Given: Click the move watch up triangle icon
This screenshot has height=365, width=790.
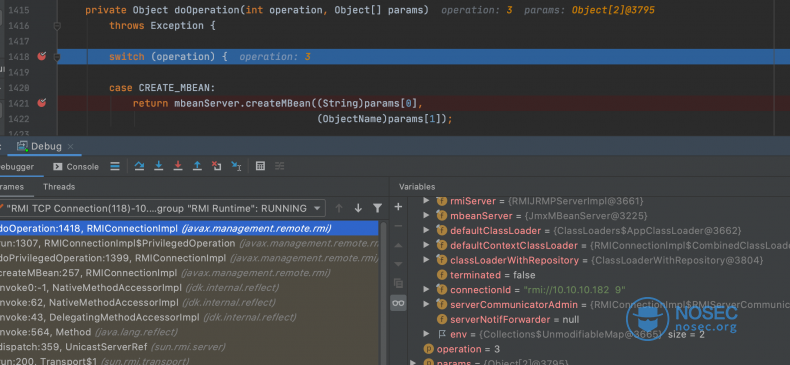Looking at the screenshot, I should (x=398, y=246).
